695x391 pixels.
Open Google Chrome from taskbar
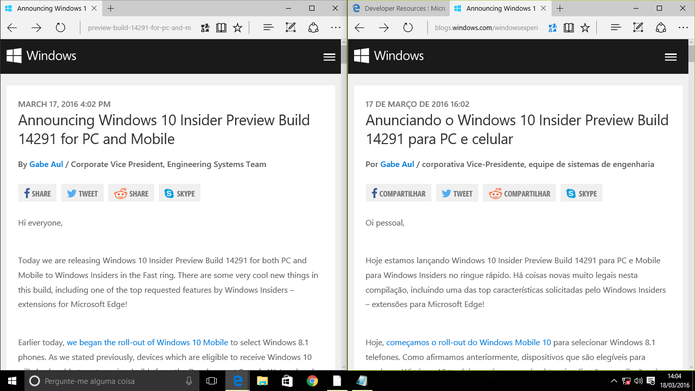(312, 381)
